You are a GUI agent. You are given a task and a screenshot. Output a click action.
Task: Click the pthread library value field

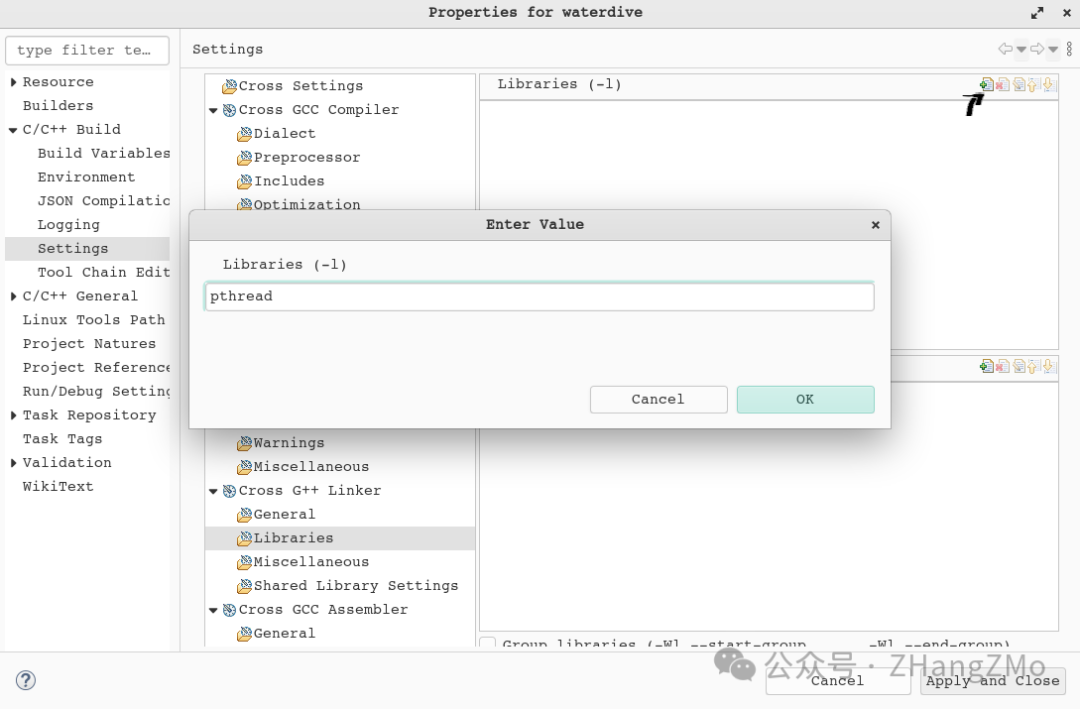tap(539, 296)
